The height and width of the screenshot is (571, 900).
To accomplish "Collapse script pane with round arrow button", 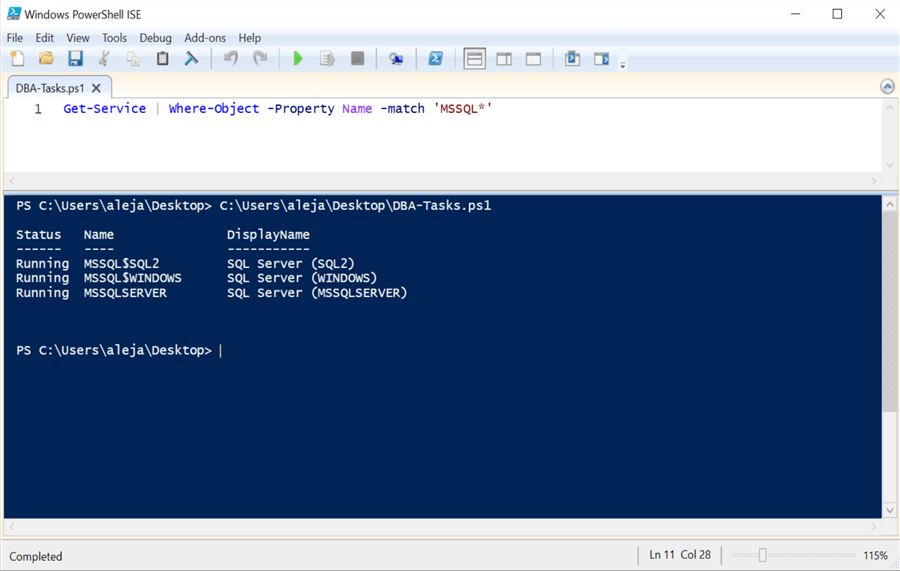I will (x=887, y=87).
